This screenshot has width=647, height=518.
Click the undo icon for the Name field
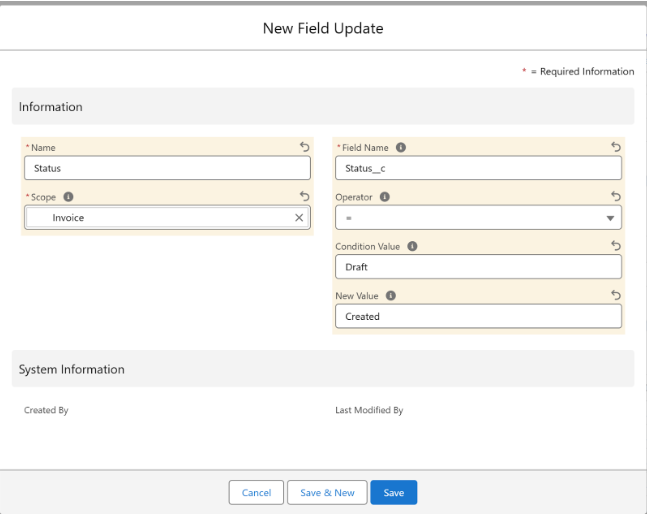tap(304, 147)
